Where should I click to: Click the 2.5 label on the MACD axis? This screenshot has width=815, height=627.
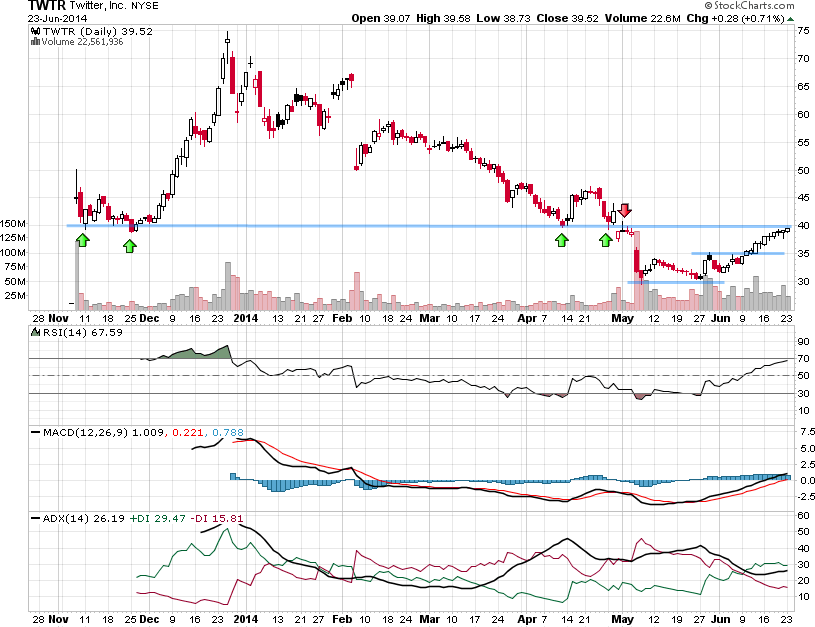pos(807,464)
